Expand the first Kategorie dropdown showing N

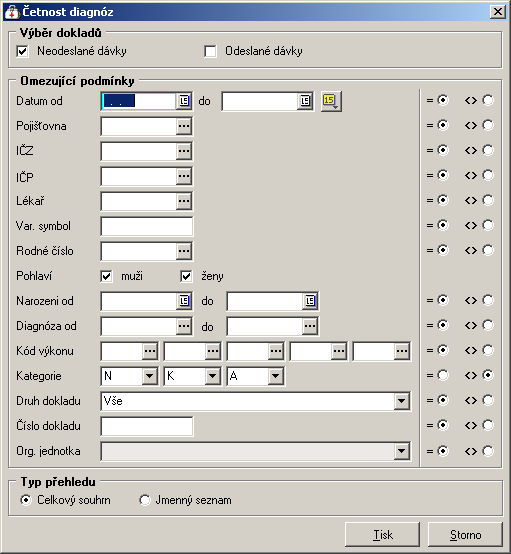pyautogui.click(x=150, y=376)
